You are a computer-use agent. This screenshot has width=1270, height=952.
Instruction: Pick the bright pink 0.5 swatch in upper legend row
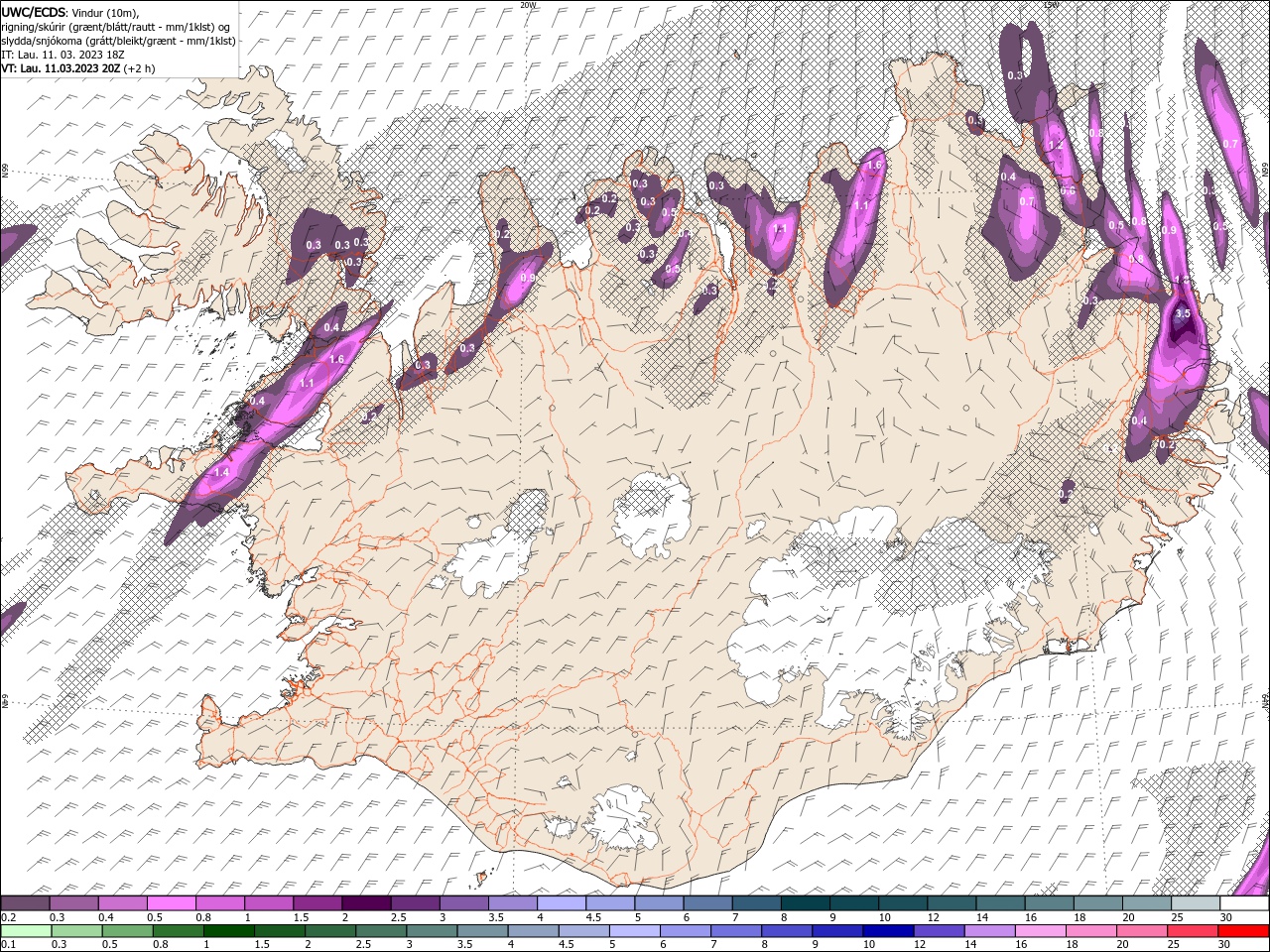click(171, 903)
